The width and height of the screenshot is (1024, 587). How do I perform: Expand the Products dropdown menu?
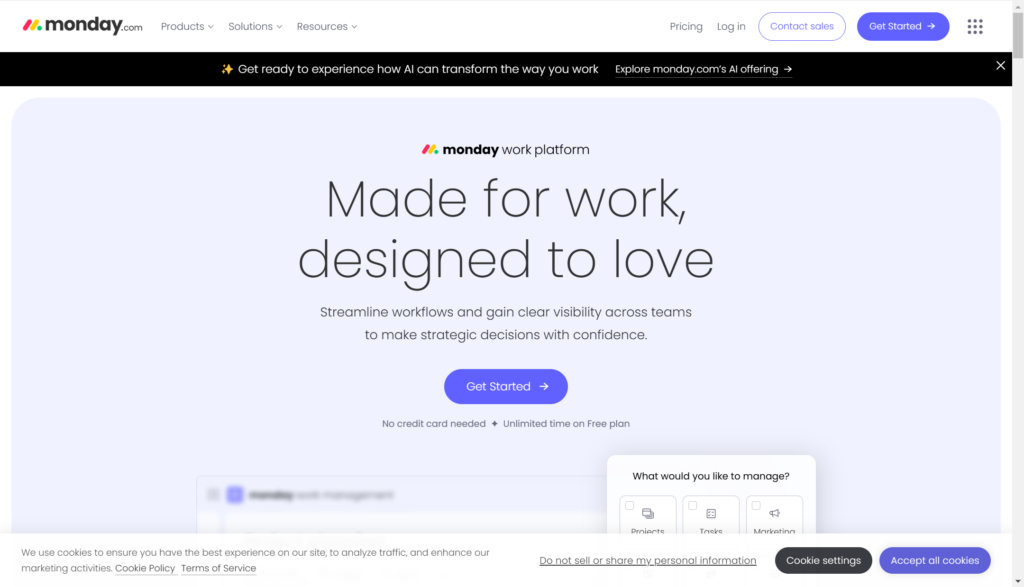tap(187, 27)
